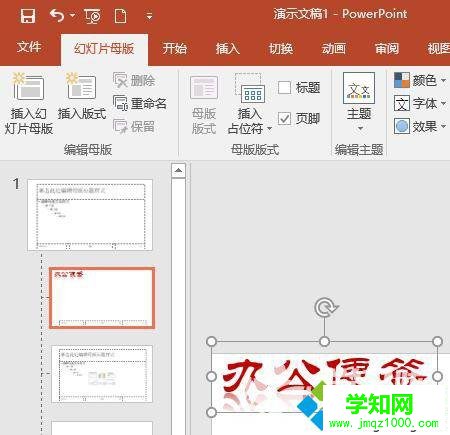Open the 字体 dropdown

coord(443,103)
